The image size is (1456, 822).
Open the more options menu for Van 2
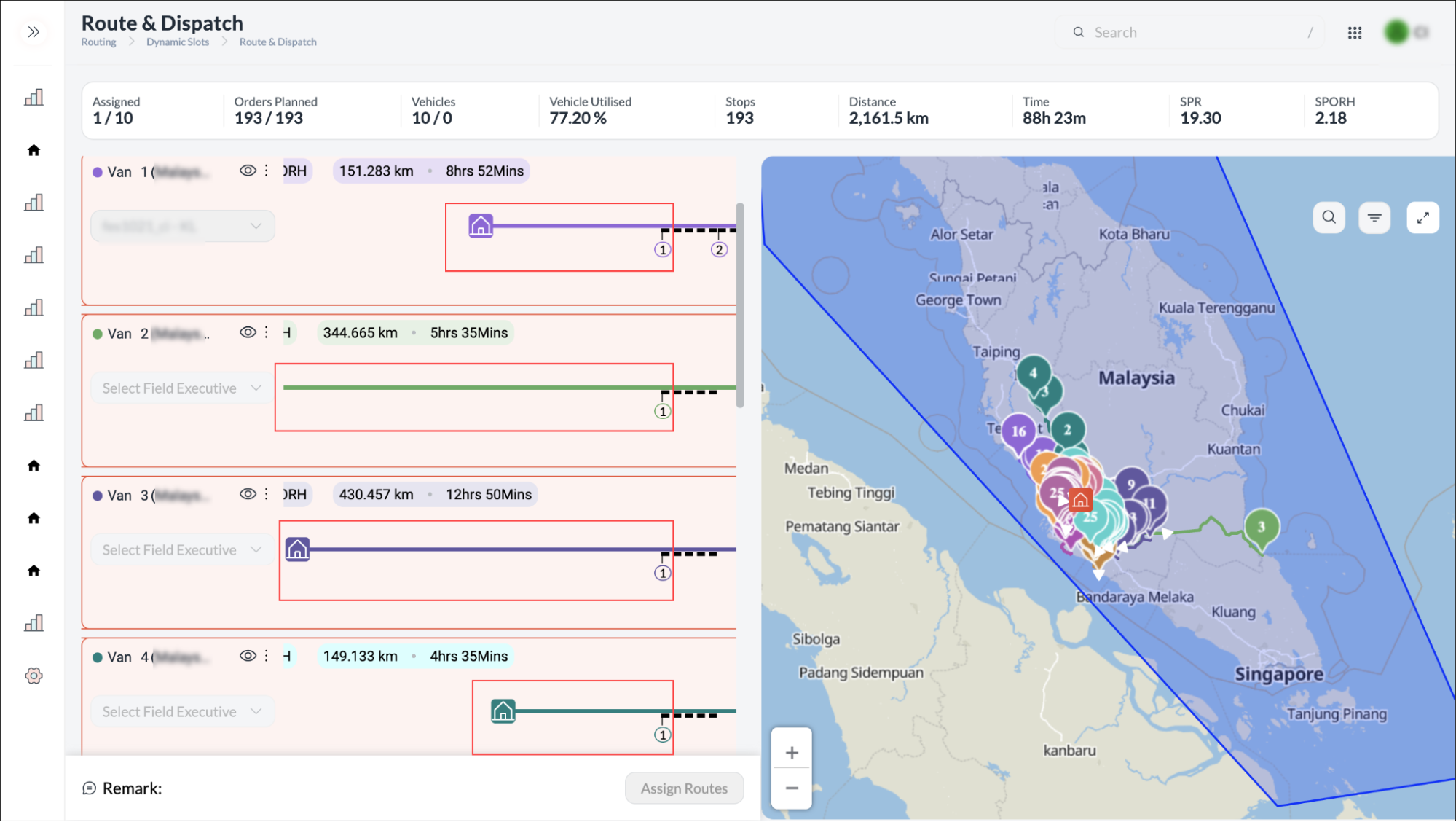(x=267, y=332)
